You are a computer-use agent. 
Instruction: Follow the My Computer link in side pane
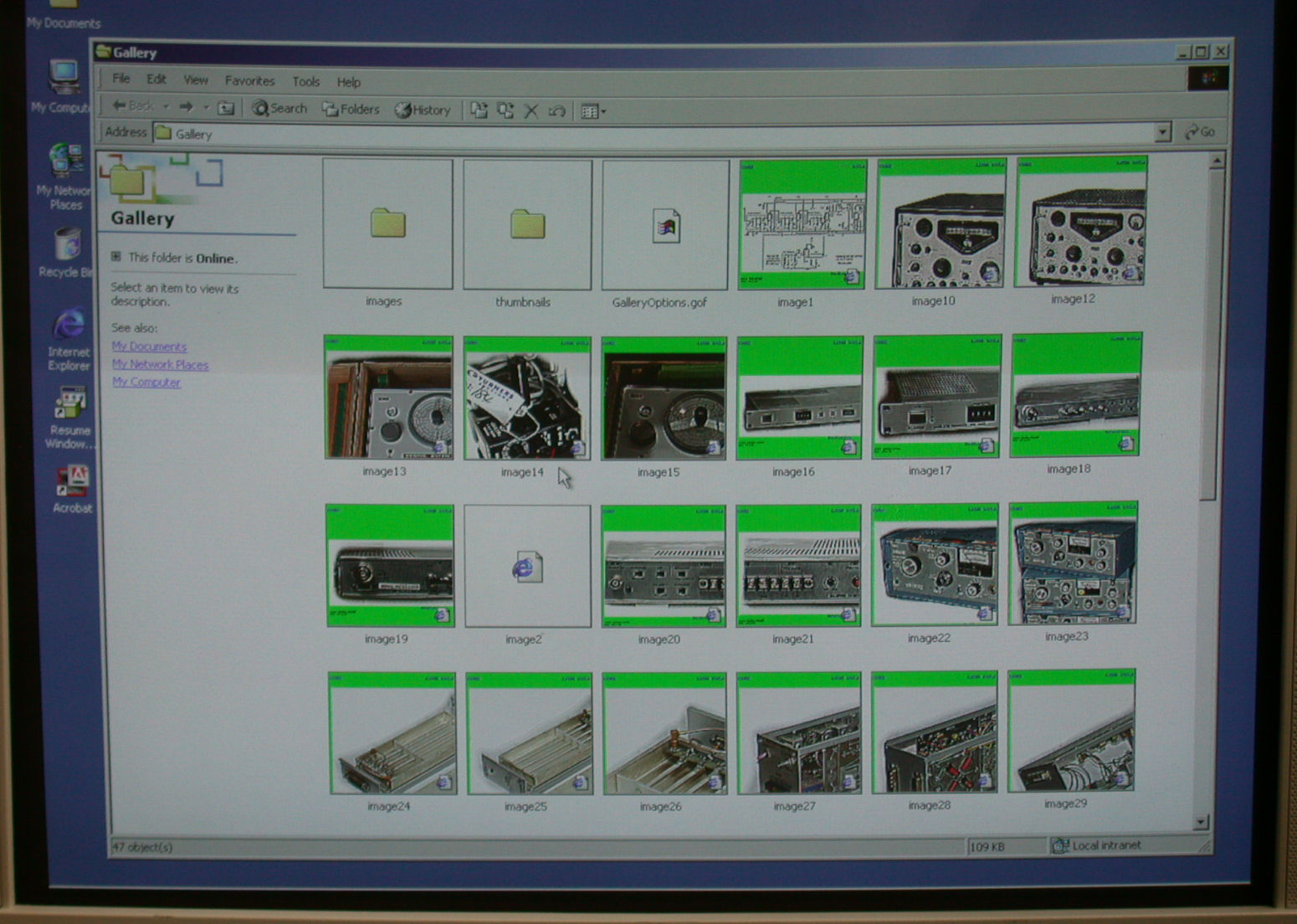click(x=146, y=382)
